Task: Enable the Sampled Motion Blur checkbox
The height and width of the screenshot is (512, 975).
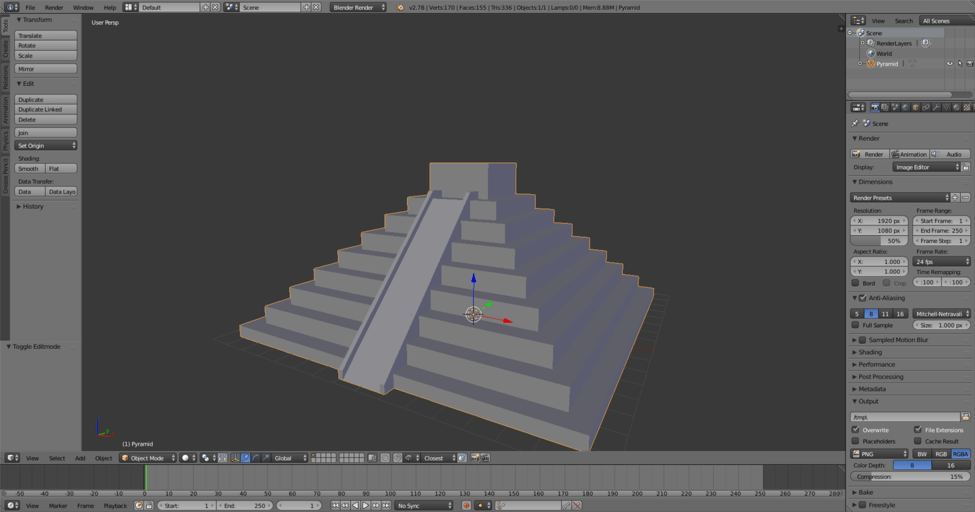Action: (862, 340)
